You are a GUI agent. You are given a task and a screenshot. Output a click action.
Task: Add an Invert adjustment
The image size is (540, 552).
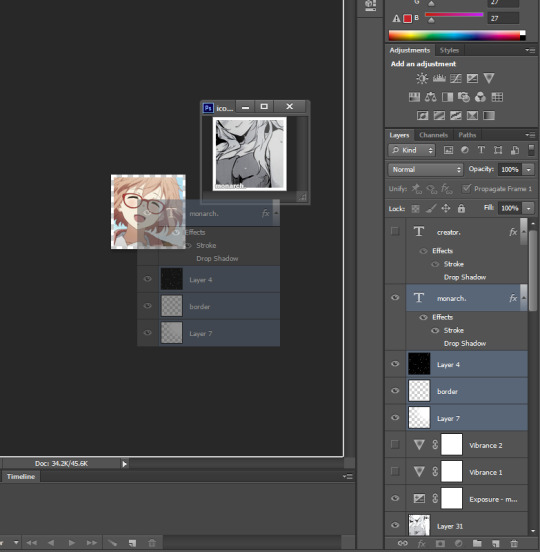tap(422, 115)
